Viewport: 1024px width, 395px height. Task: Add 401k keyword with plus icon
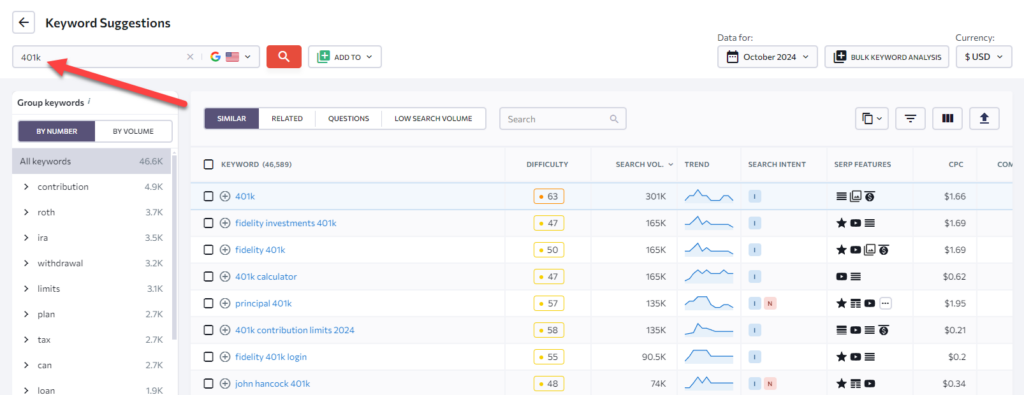coord(225,197)
